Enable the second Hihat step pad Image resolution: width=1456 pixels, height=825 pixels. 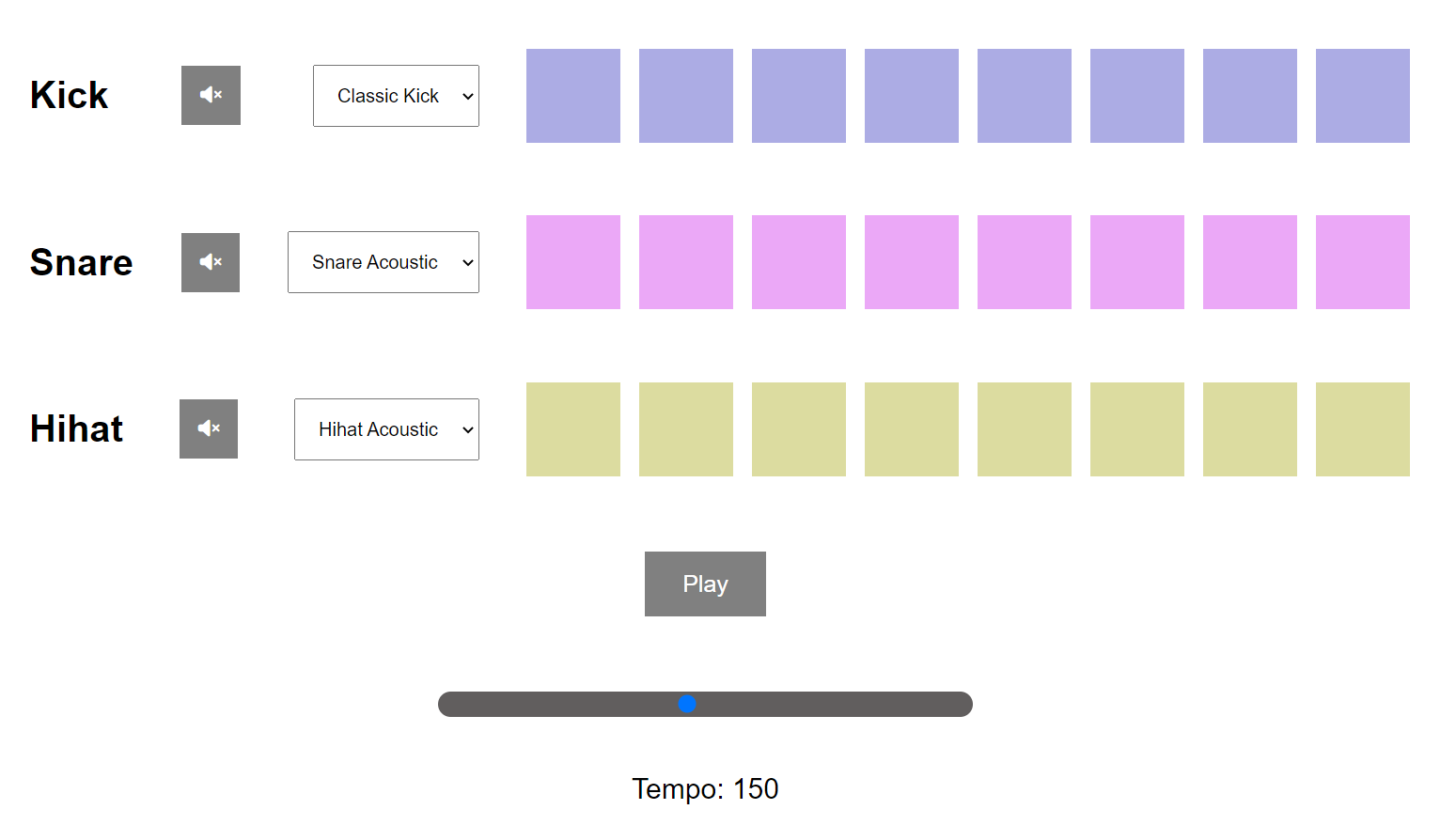[685, 428]
